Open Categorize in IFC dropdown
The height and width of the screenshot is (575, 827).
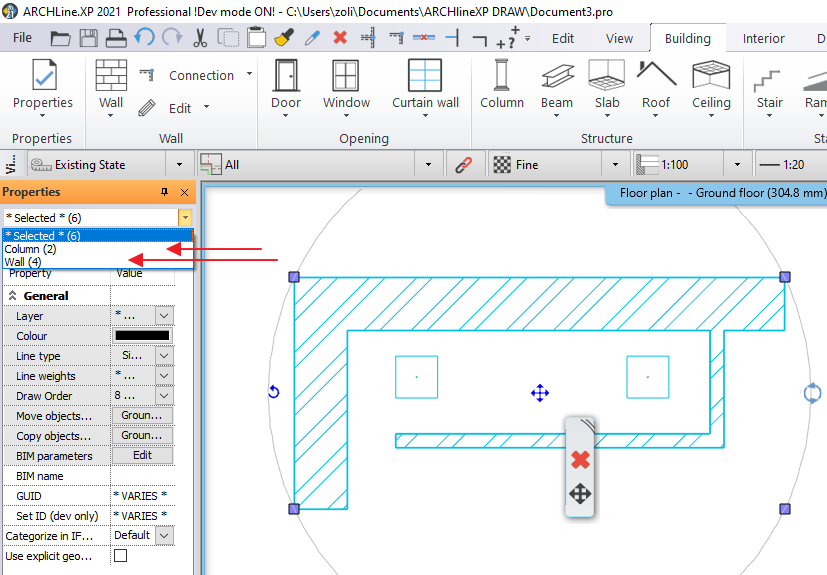click(x=164, y=535)
